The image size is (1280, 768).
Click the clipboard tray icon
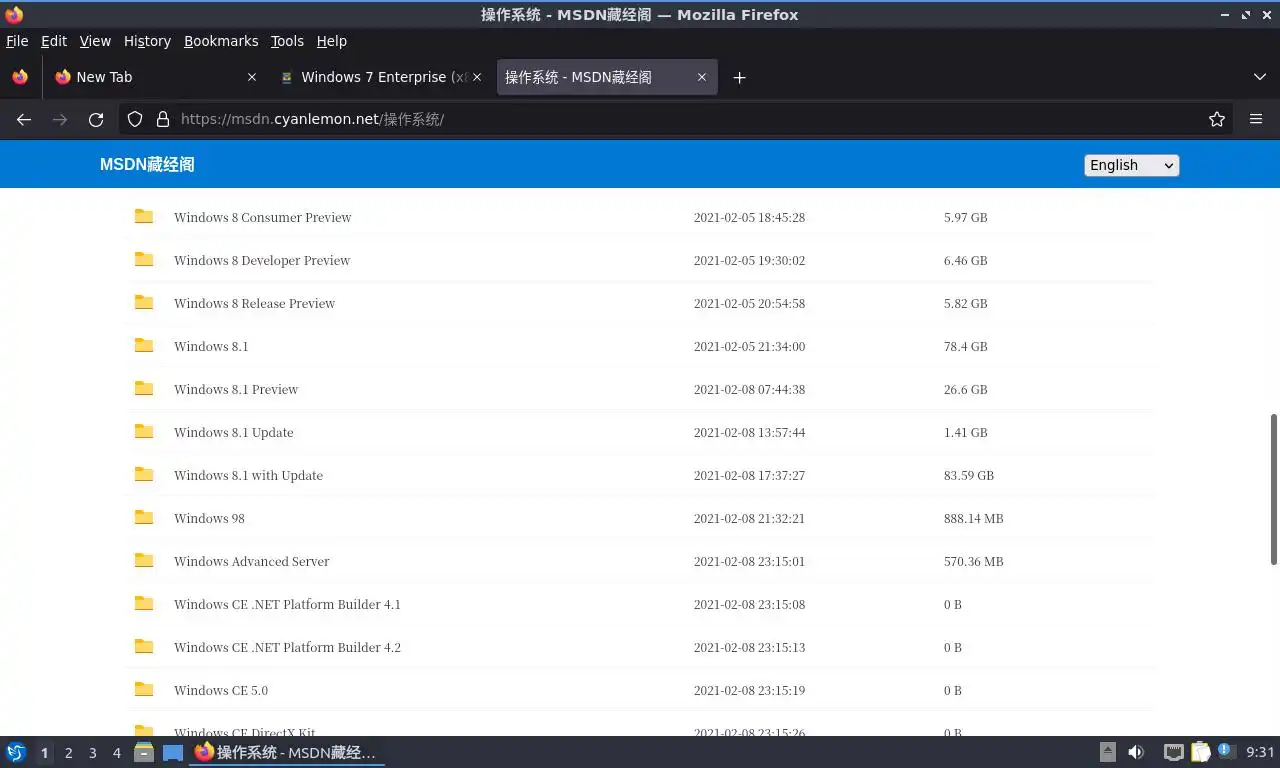point(1200,752)
